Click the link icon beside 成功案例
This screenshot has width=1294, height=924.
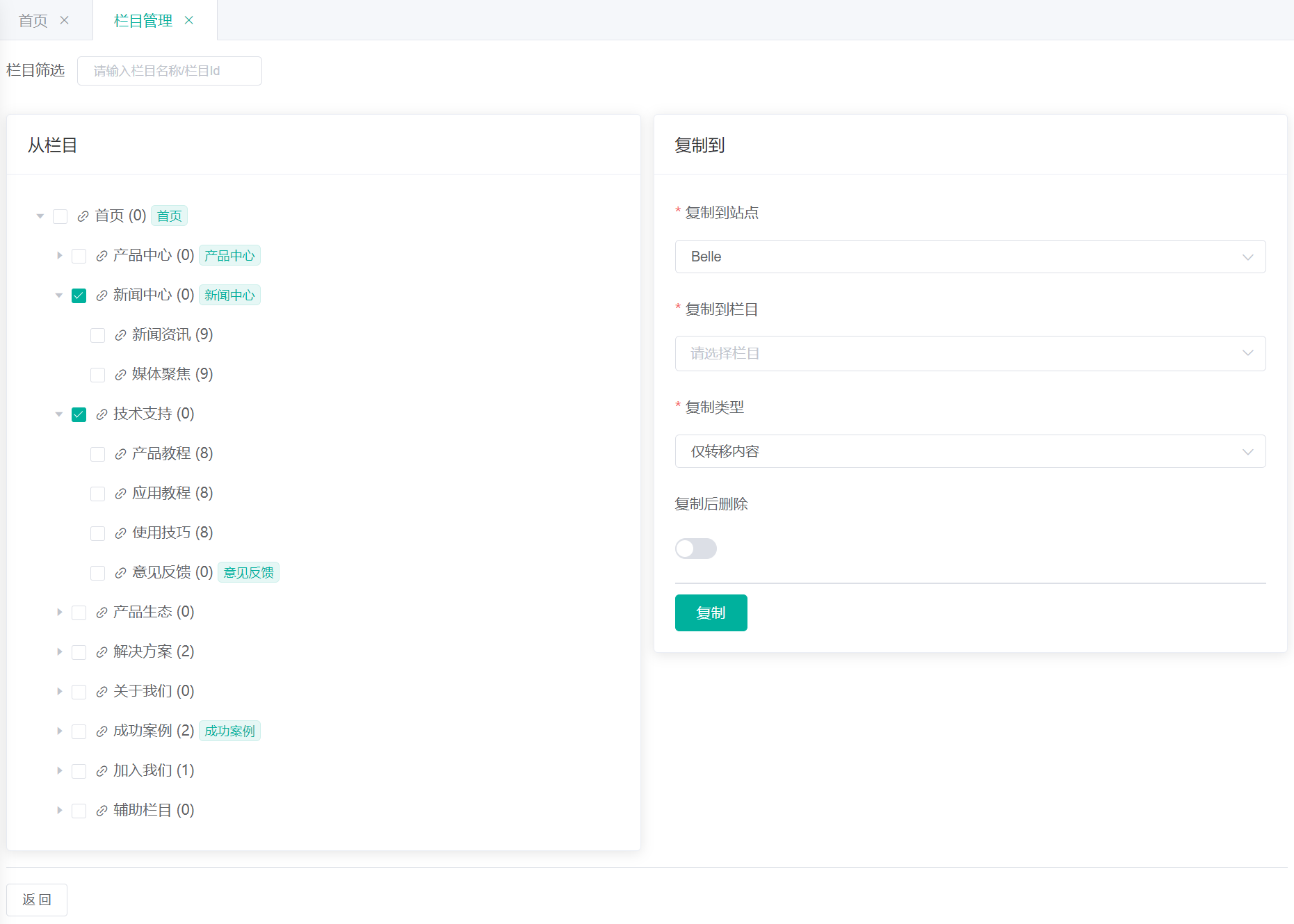pyautogui.click(x=102, y=731)
